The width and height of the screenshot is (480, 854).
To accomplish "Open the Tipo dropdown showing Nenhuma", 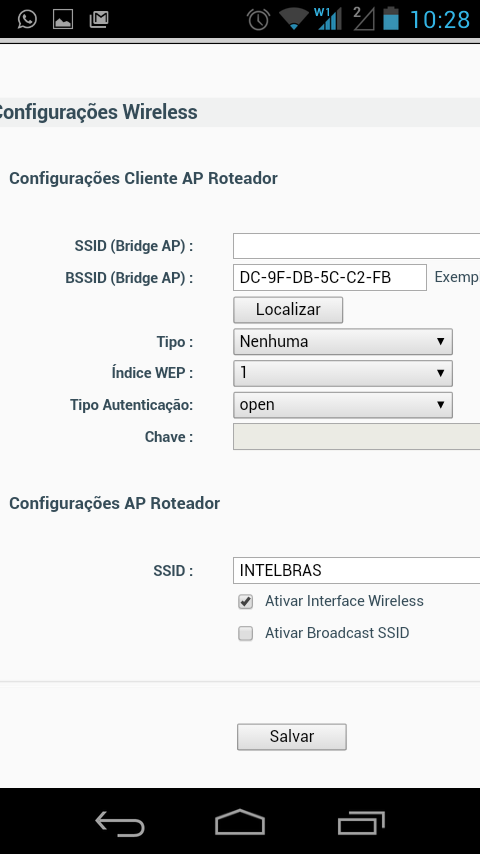I will coord(343,341).
